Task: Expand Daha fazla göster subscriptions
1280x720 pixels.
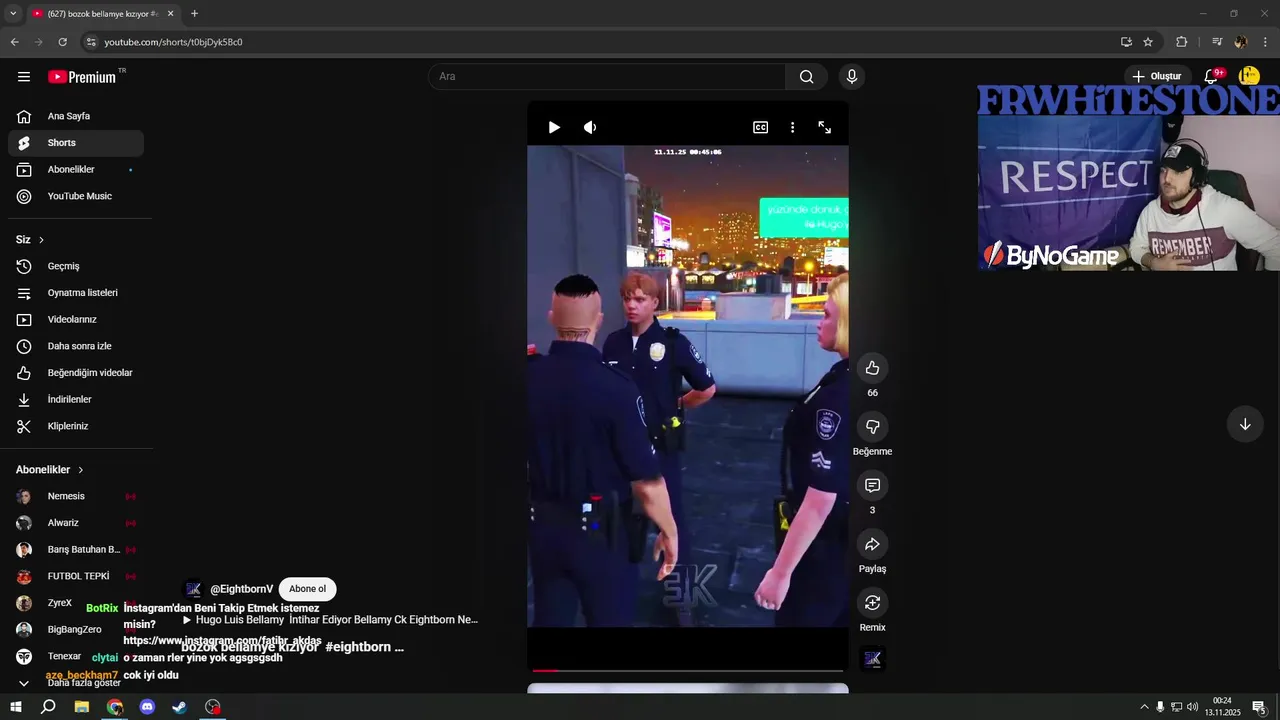Action: click(76, 683)
